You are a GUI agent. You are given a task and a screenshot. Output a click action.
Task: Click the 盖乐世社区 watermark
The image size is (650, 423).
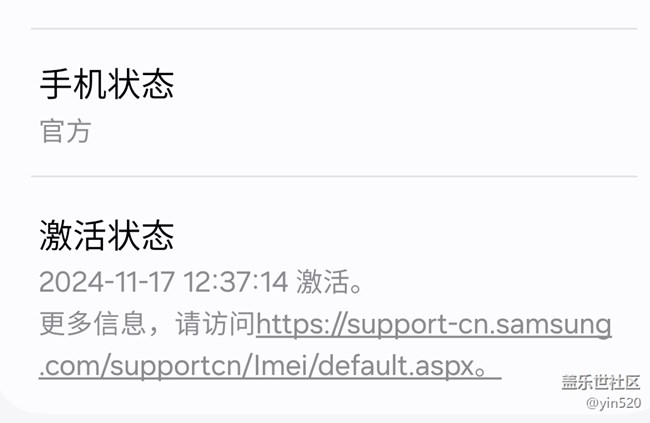coord(601,382)
